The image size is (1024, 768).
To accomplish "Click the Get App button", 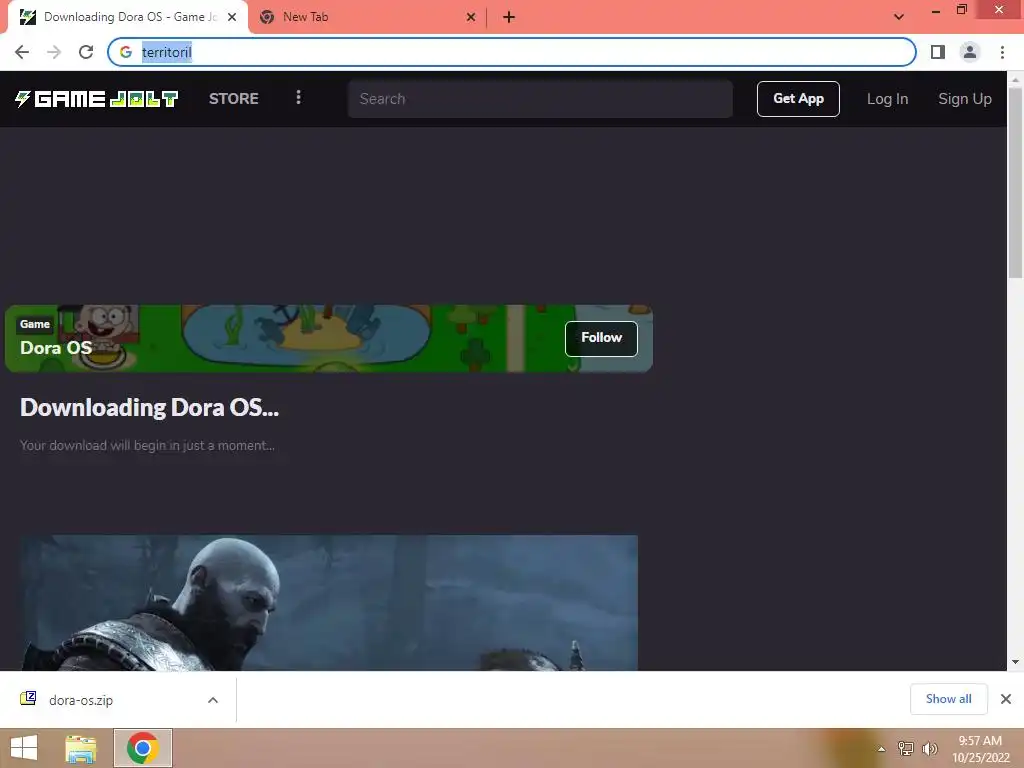I will [x=798, y=99].
